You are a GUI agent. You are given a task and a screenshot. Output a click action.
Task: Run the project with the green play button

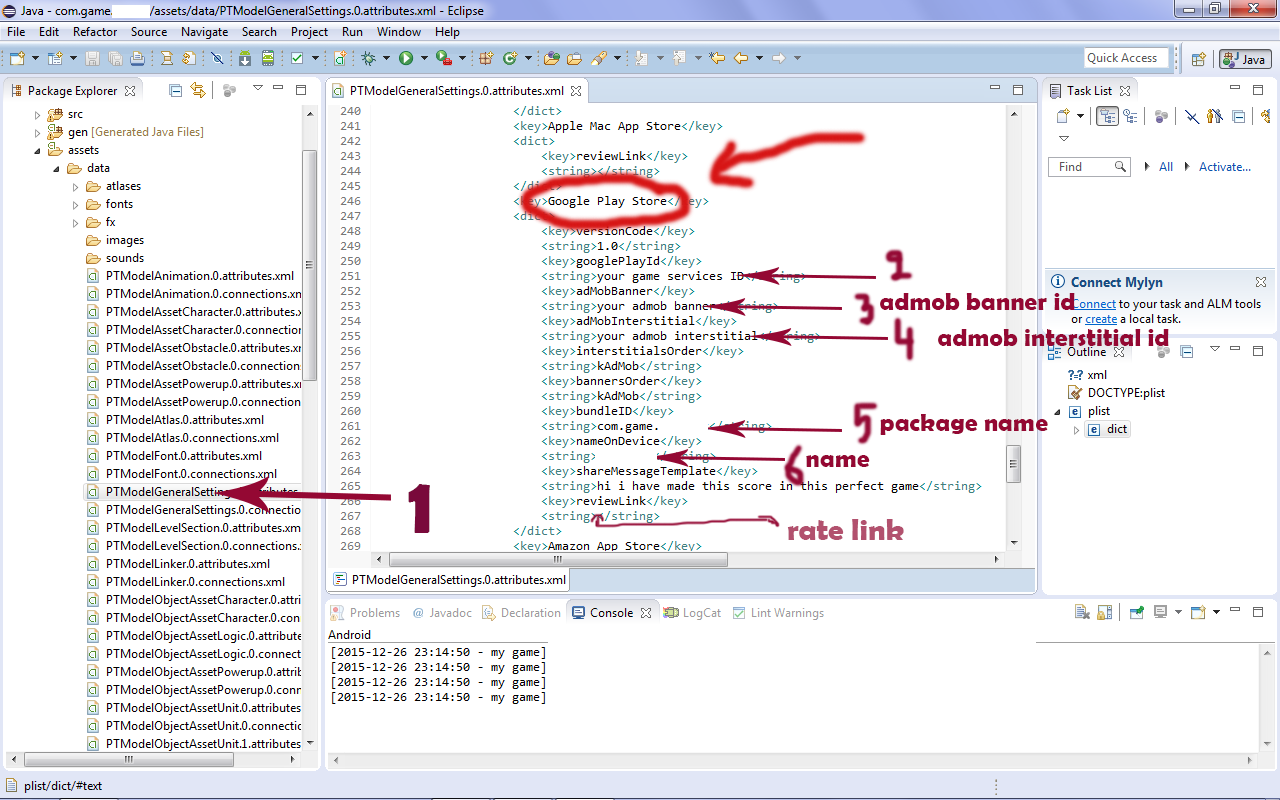pyautogui.click(x=406, y=59)
